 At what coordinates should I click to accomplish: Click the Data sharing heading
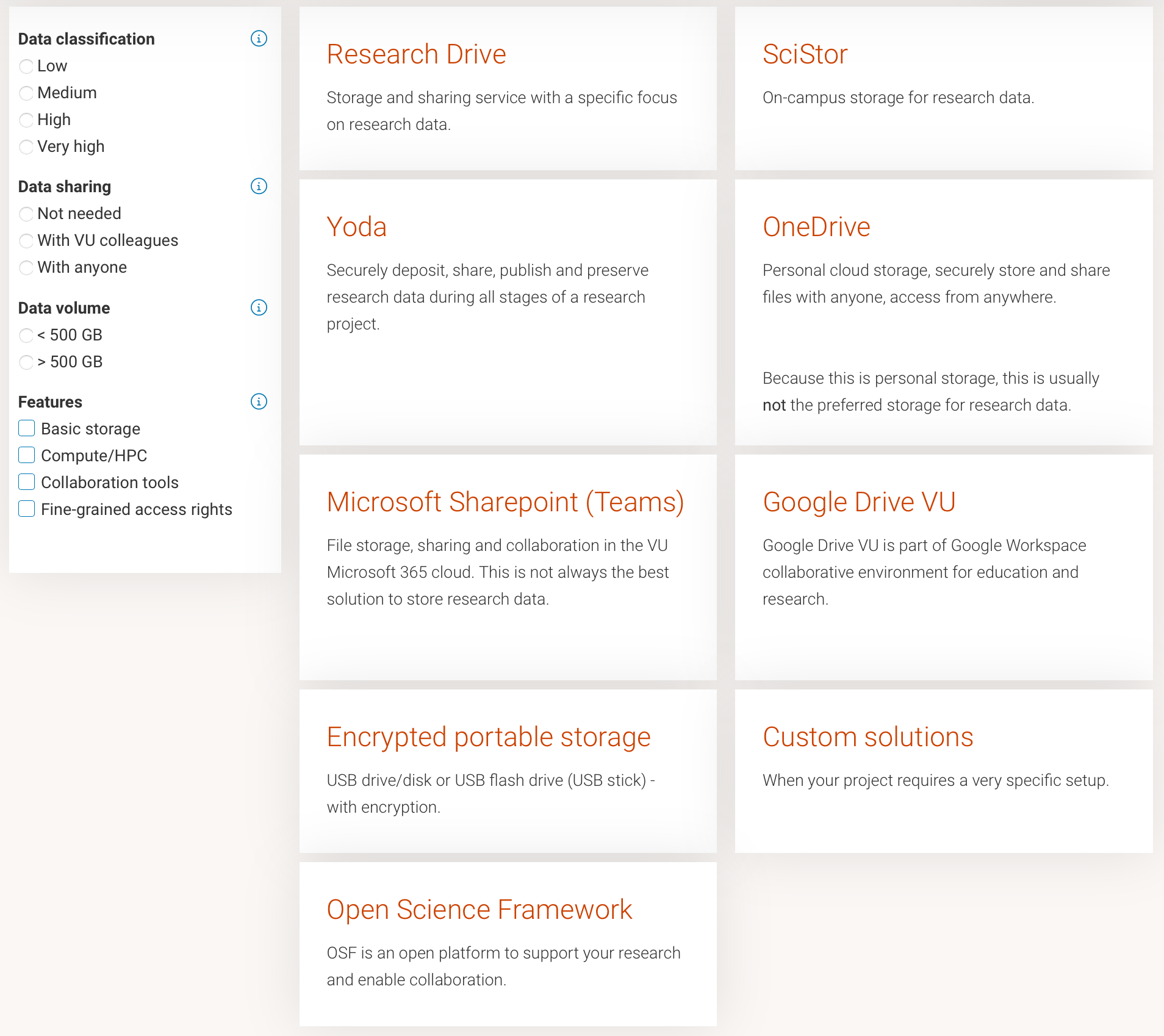click(65, 187)
